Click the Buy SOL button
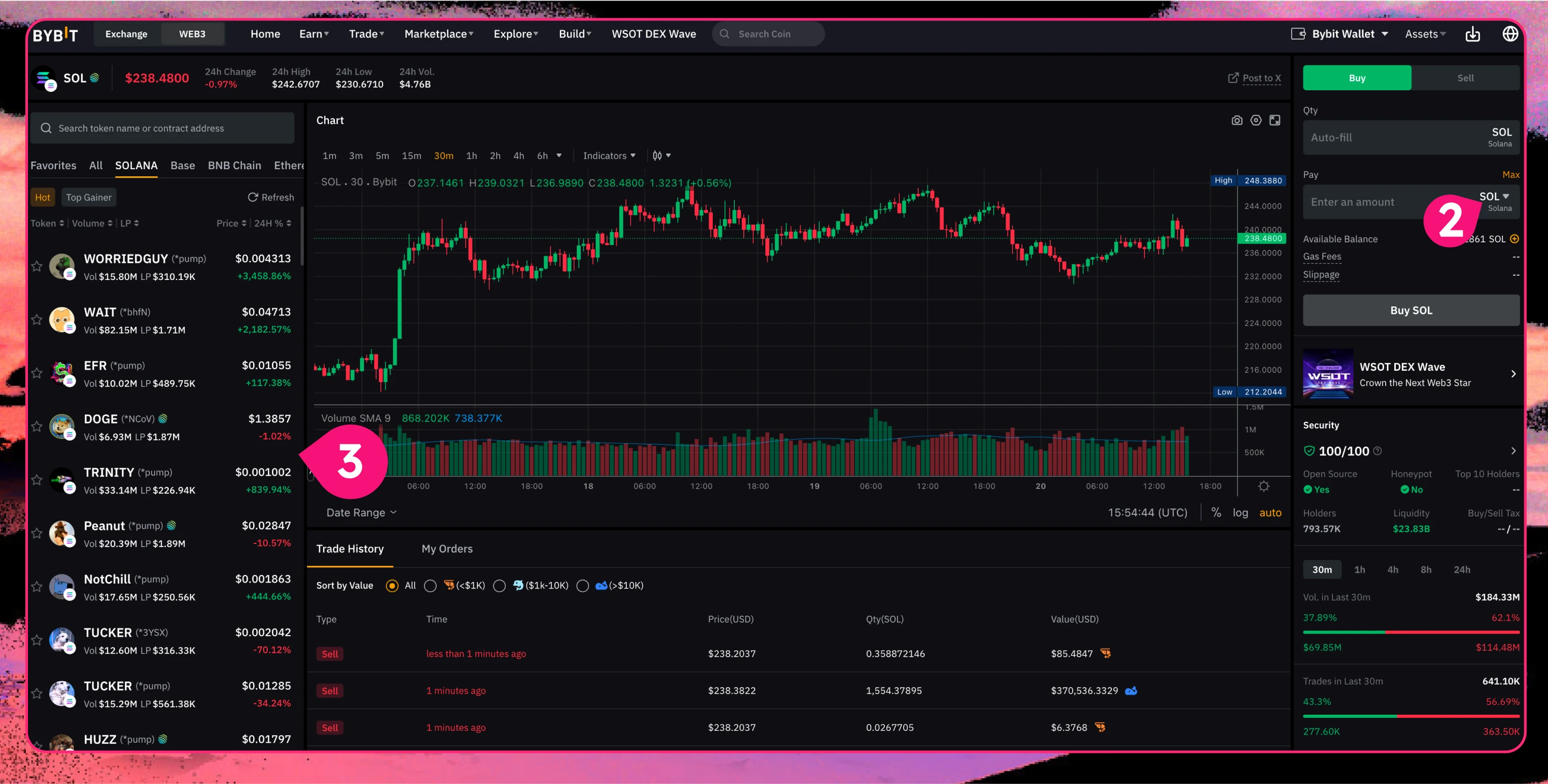This screenshot has height=784, width=1548. pos(1411,311)
